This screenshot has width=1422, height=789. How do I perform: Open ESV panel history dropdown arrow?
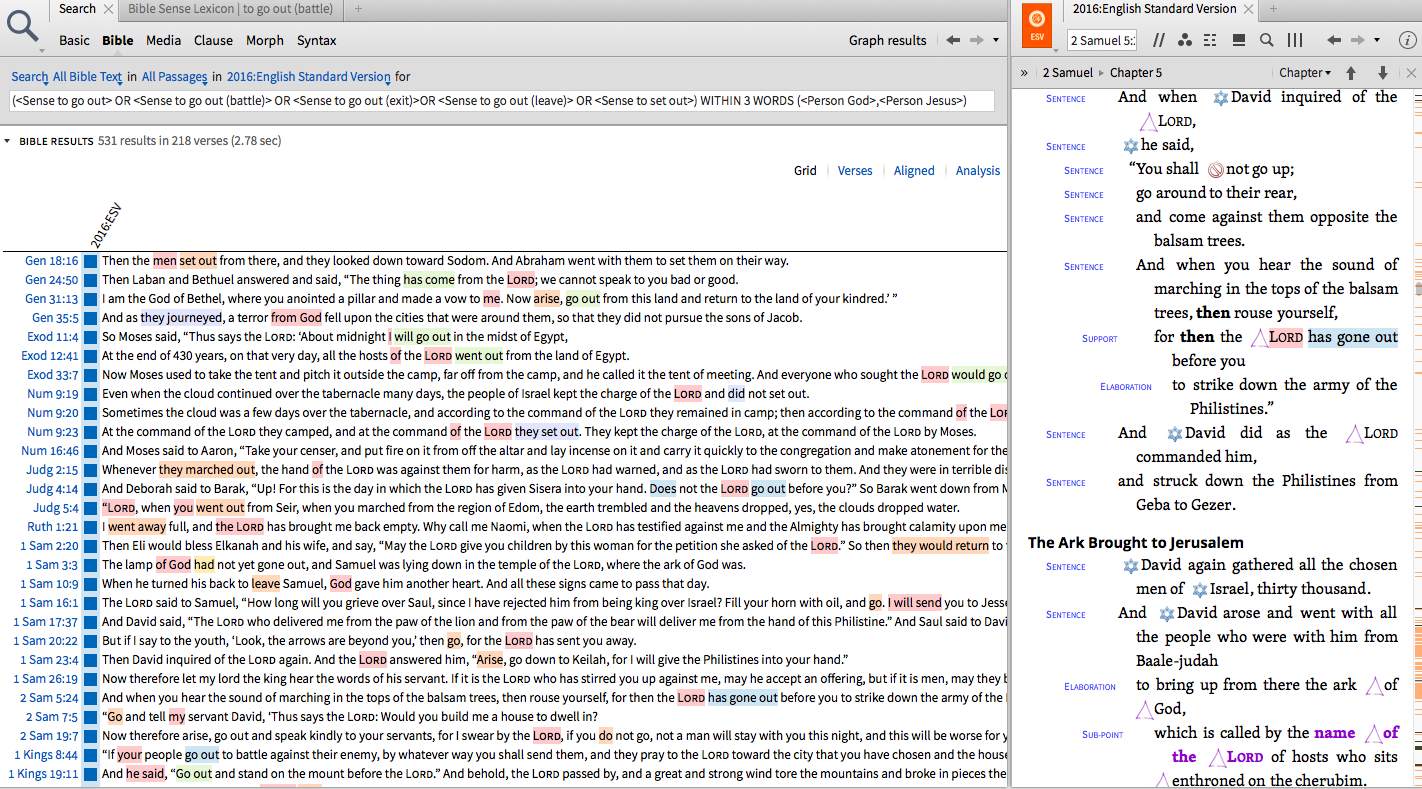pyautogui.click(x=1377, y=41)
